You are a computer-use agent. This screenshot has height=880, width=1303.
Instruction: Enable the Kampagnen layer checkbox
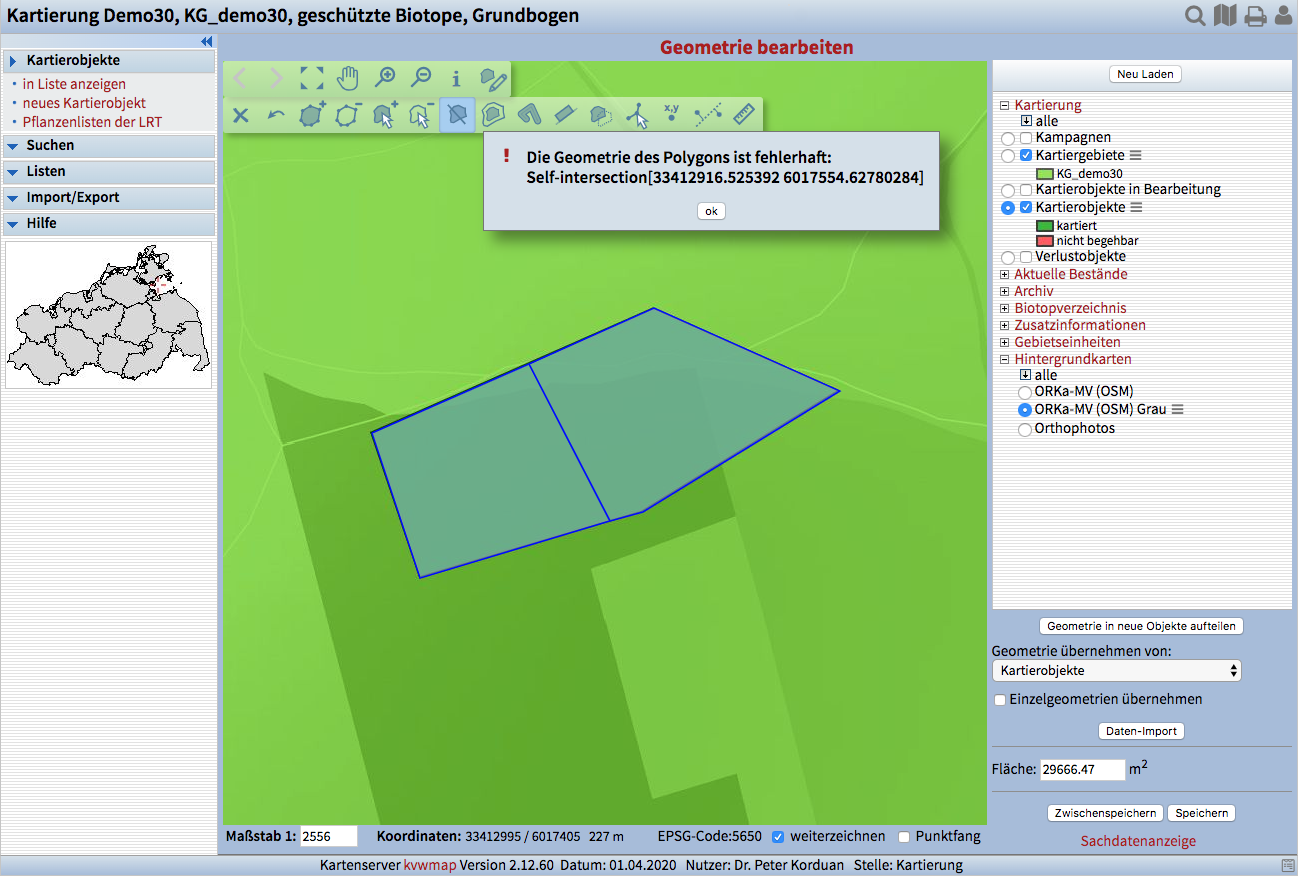coord(1026,138)
